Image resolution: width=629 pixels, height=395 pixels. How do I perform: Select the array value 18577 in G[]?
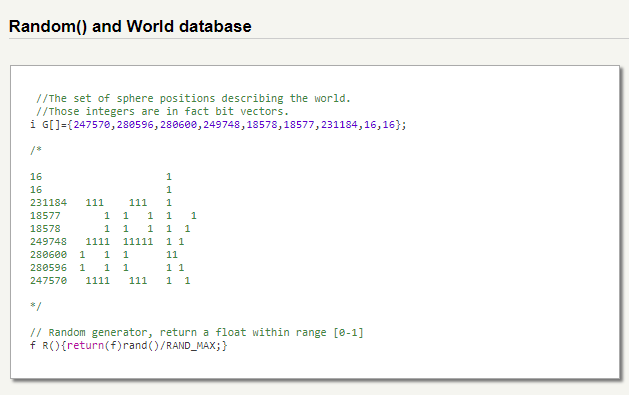[x=299, y=125]
